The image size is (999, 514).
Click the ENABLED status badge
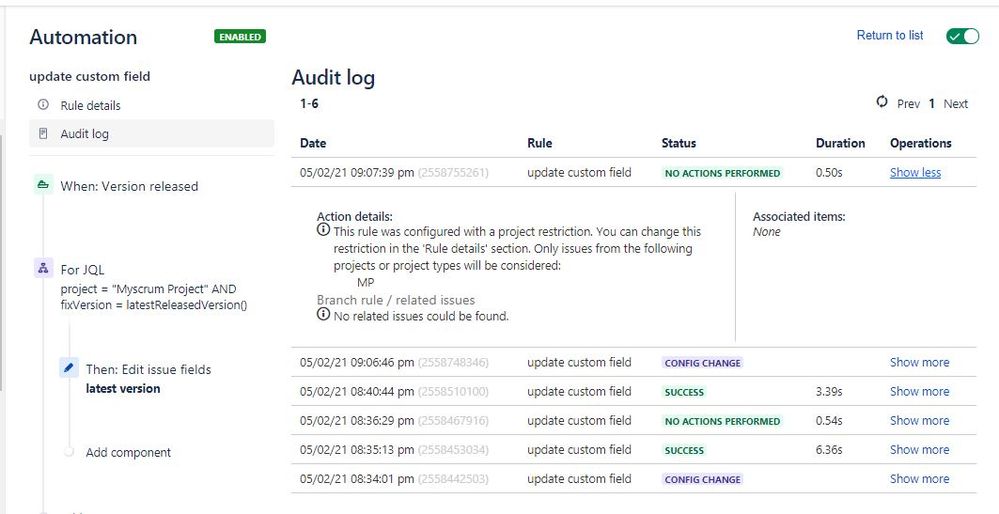pyautogui.click(x=240, y=37)
